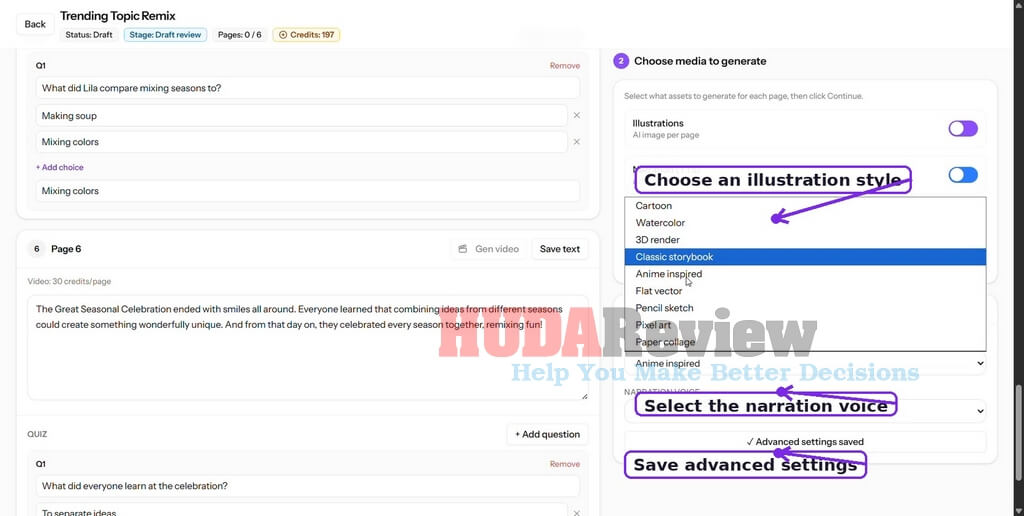This screenshot has width=1024, height=516.
Task: Click Remove on the first Q1
Action: point(564,65)
